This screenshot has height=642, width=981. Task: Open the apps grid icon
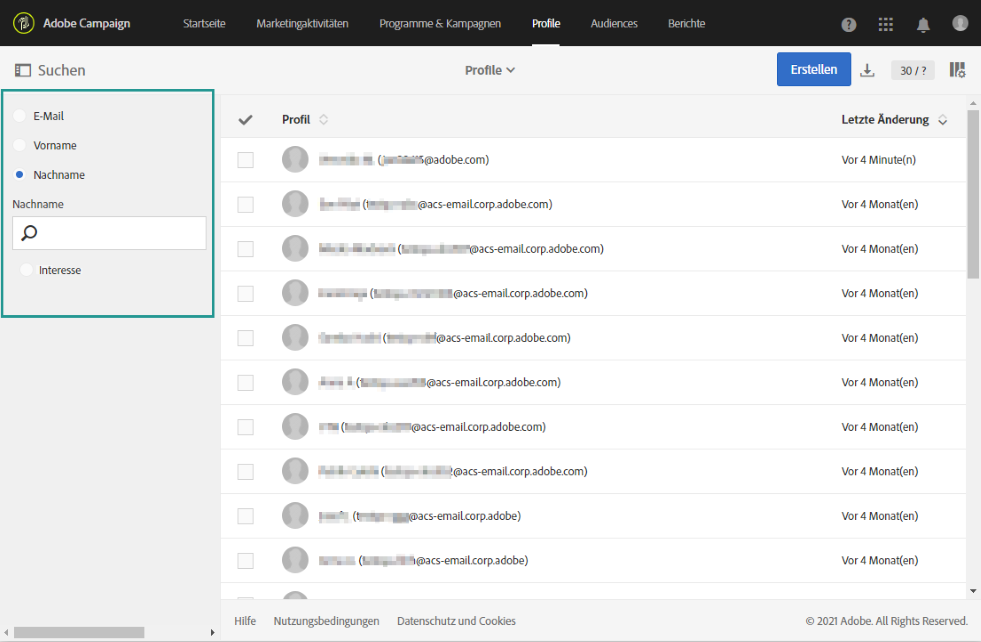[x=885, y=24]
